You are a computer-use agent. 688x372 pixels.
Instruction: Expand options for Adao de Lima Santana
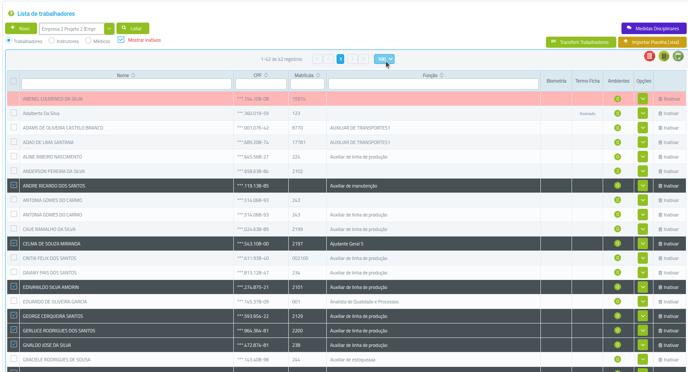coord(643,143)
